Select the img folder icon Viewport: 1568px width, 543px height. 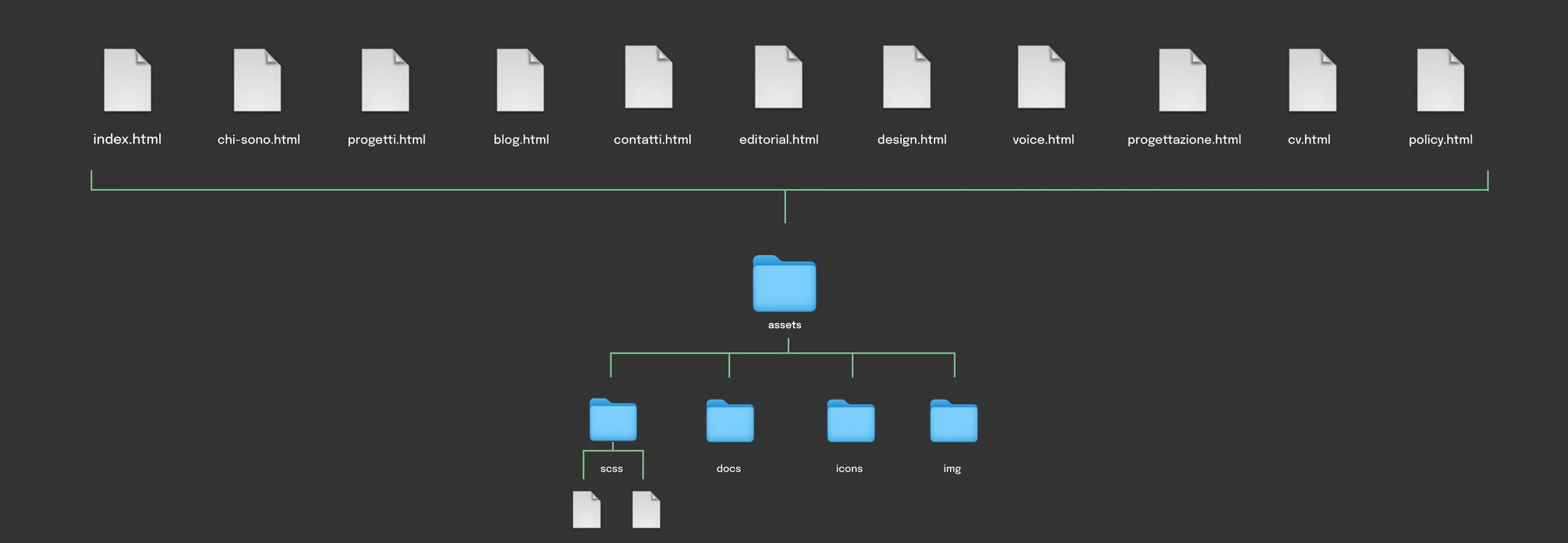[954, 420]
